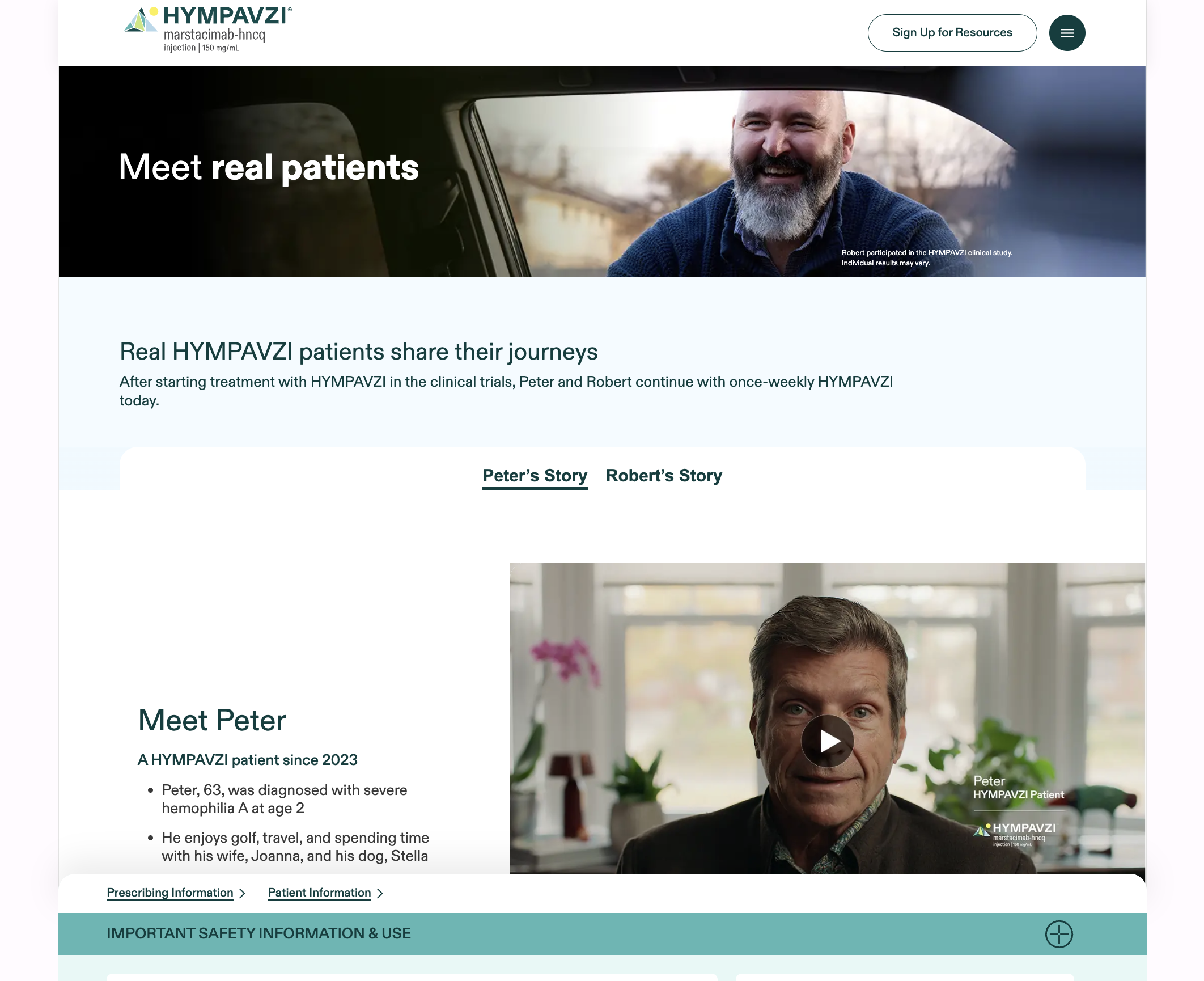The width and height of the screenshot is (1204, 981).
Task: Expand Important Safety Information with plus icon
Action: pyautogui.click(x=1059, y=934)
